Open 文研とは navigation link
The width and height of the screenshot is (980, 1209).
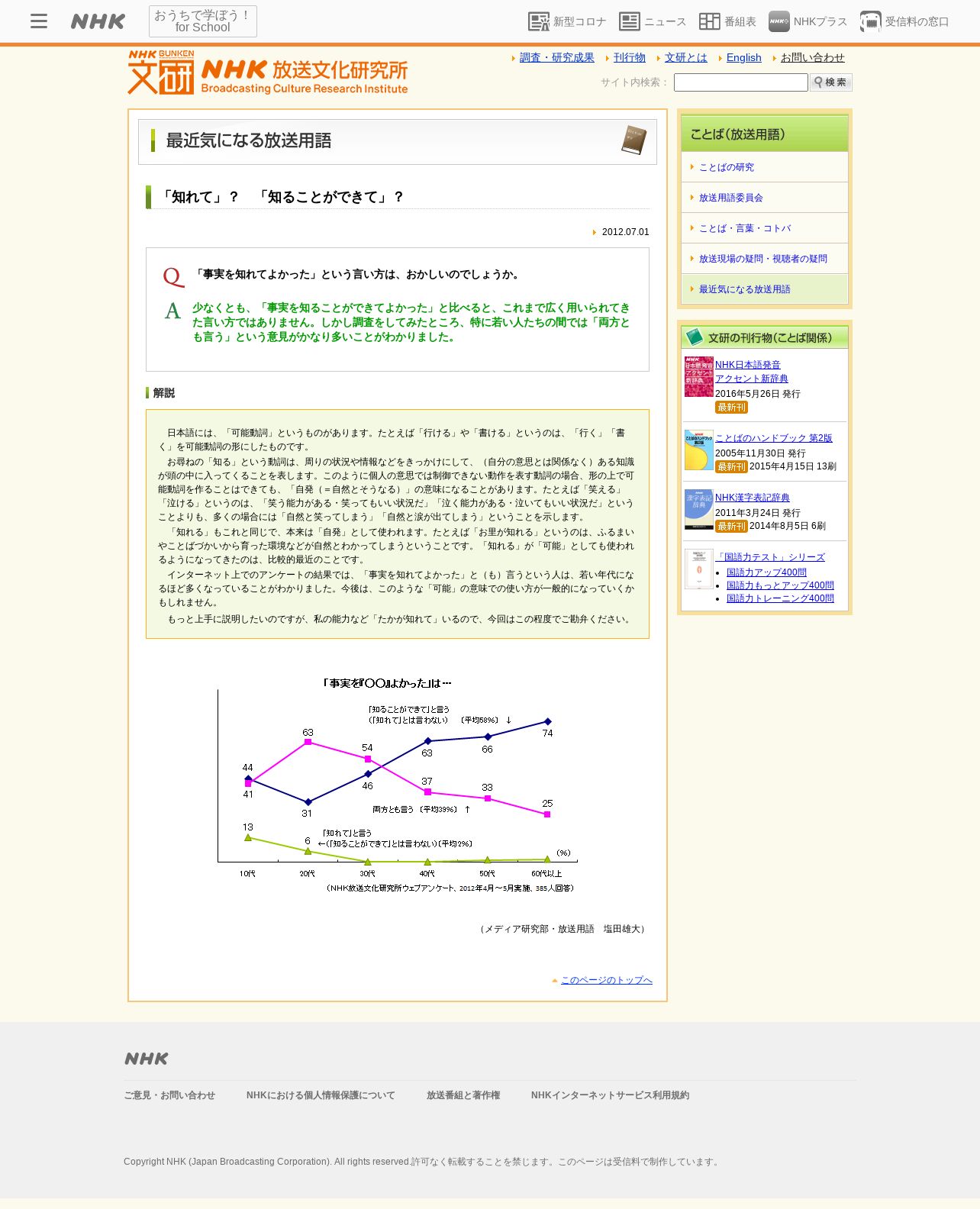686,57
